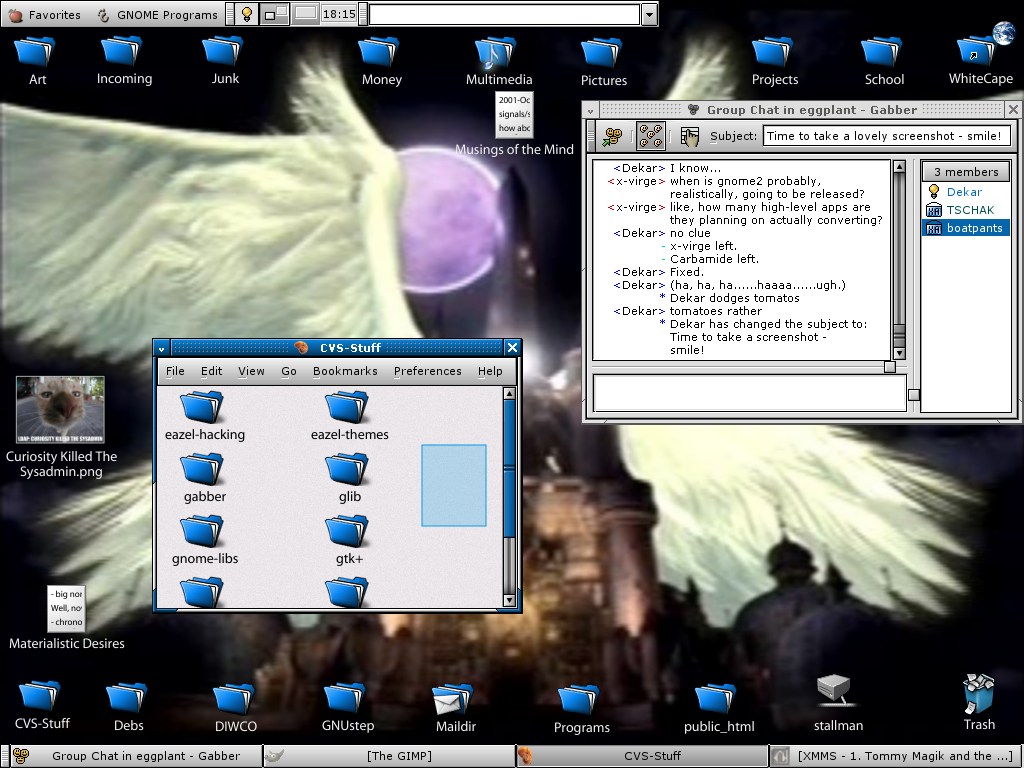The width and height of the screenshot is (1024, 768).
Task: Click the blank monitor applet in the top panel
Action: pyautogui.click(x=305, y=14)
